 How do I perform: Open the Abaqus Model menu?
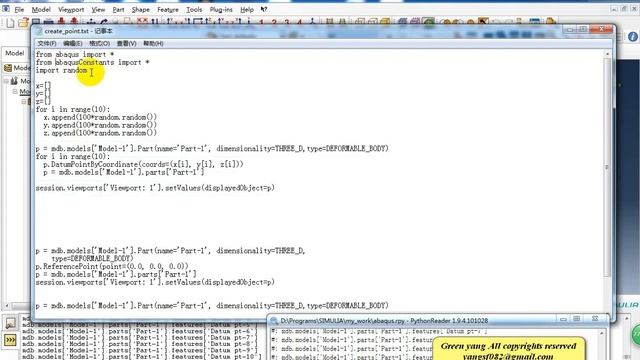[x=41, y=9]
